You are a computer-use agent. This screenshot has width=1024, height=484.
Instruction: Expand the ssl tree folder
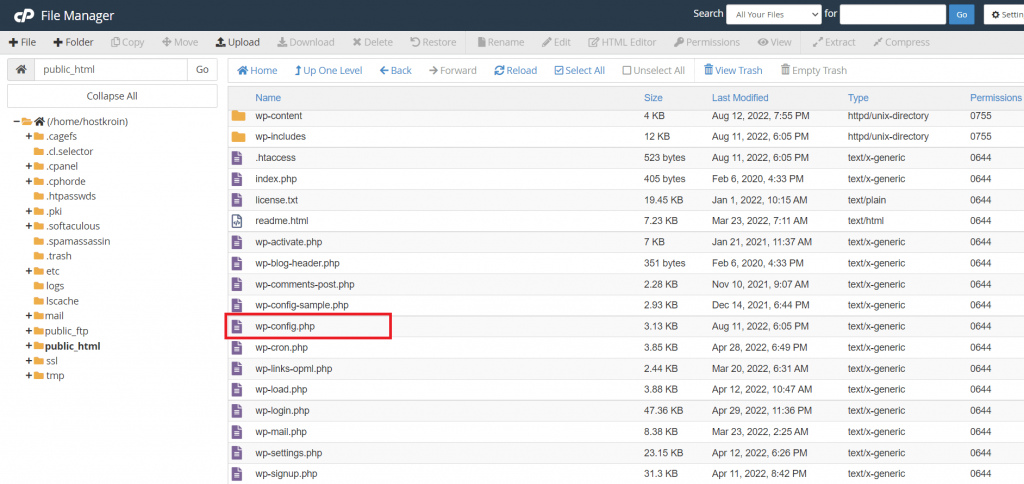pyautogui.click(x=29, y=361)
